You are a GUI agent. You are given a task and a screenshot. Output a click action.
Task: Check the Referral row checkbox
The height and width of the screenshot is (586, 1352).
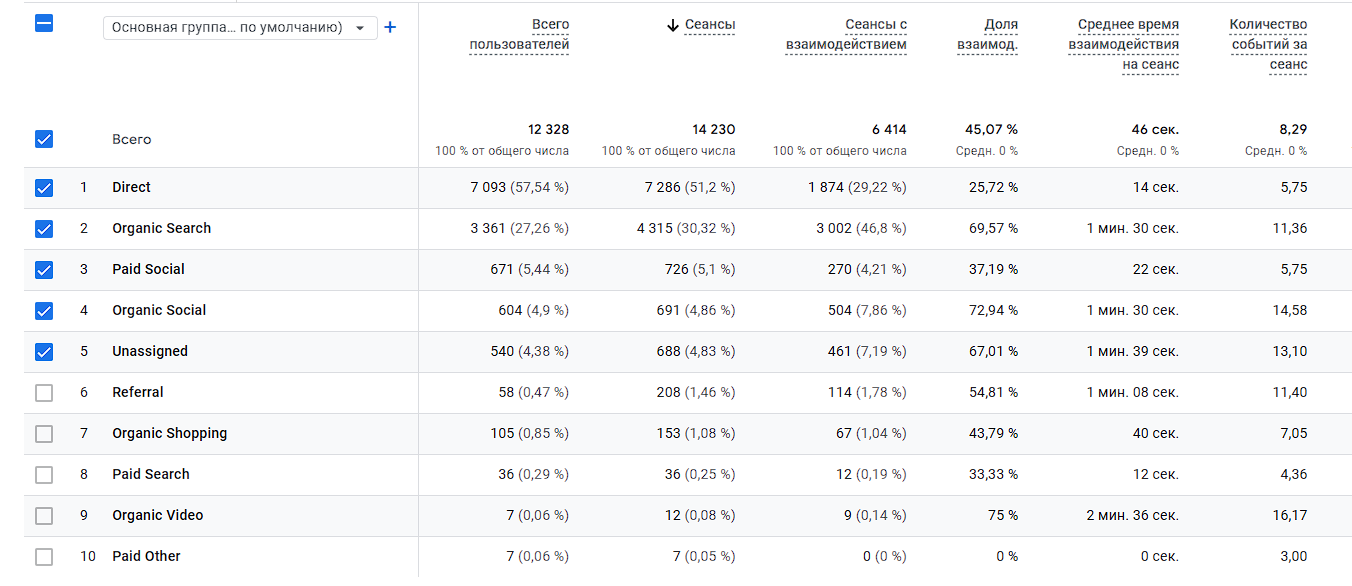click(44, 392)
